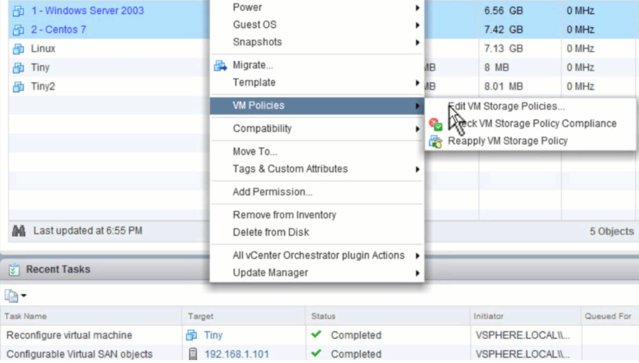
Task: Click the Reconfigure virtual machine task name
Action: pos(69,335)
